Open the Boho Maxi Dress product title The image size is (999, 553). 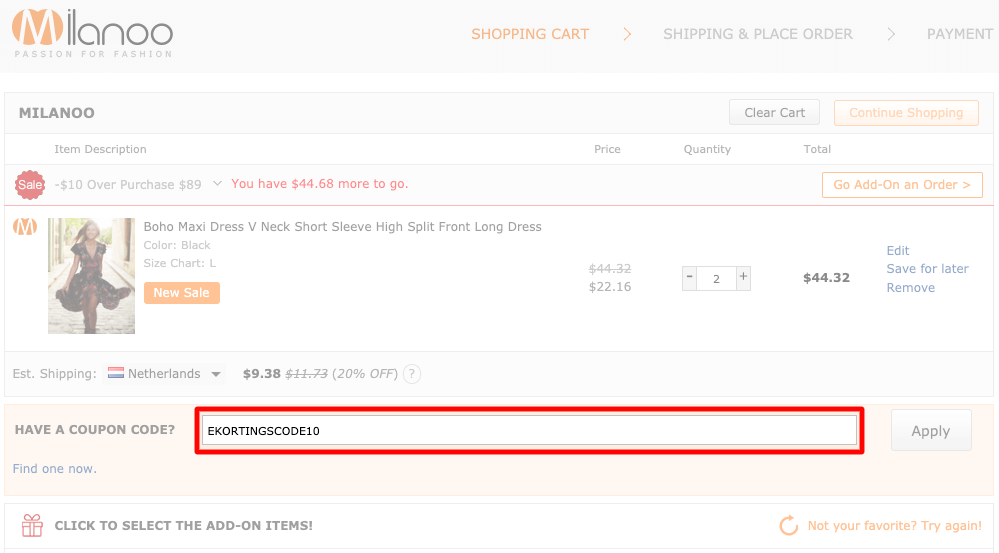pos(342,227)
